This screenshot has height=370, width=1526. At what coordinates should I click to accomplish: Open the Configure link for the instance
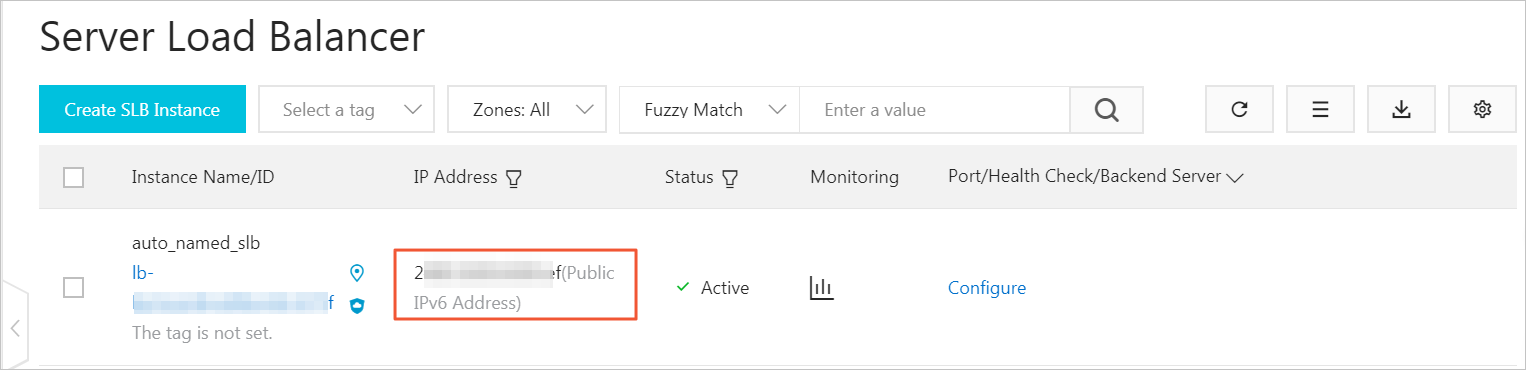987,288
